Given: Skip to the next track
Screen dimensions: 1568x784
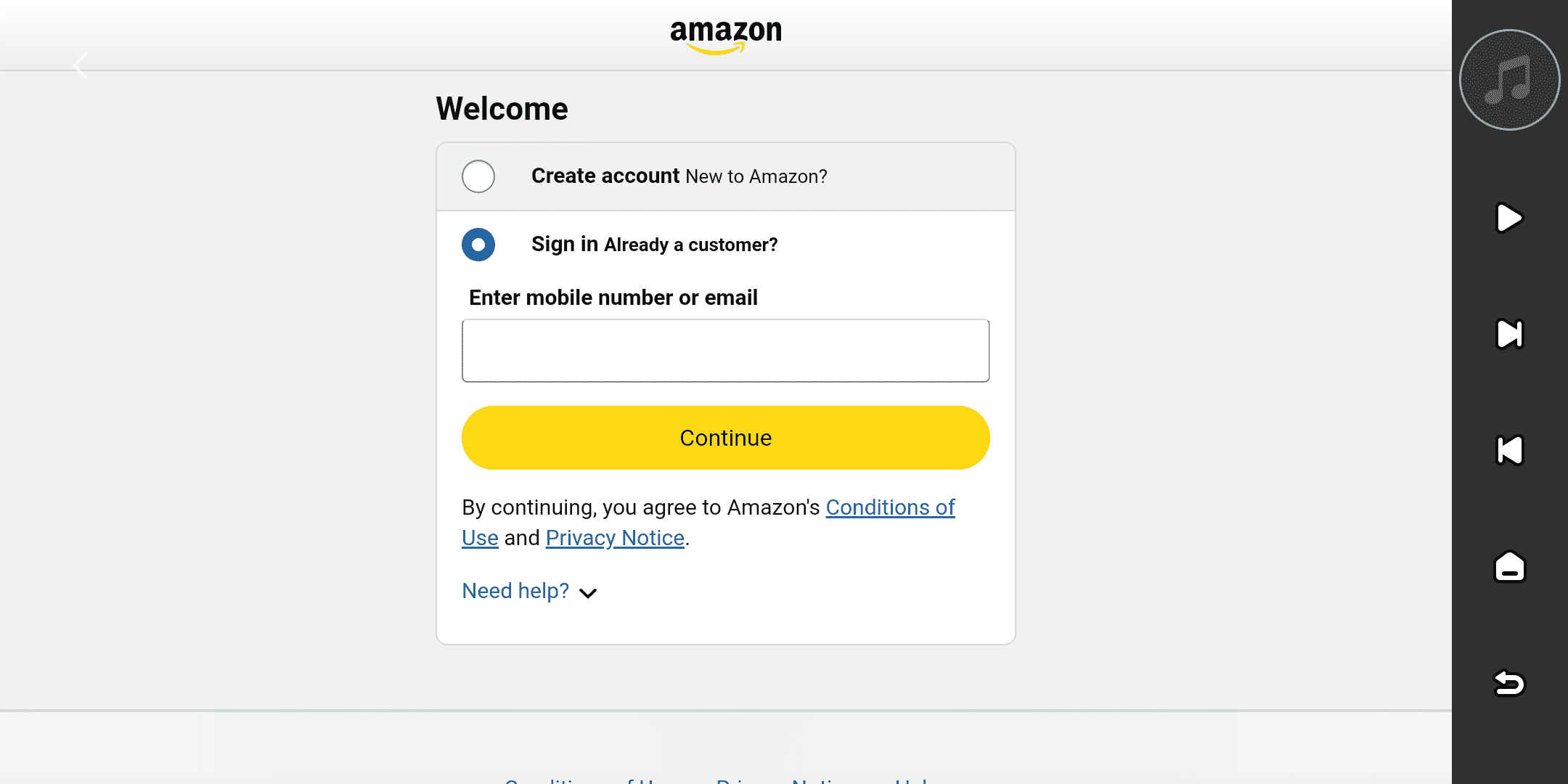Looking at the screenshot, I should tap(1509, 334).
